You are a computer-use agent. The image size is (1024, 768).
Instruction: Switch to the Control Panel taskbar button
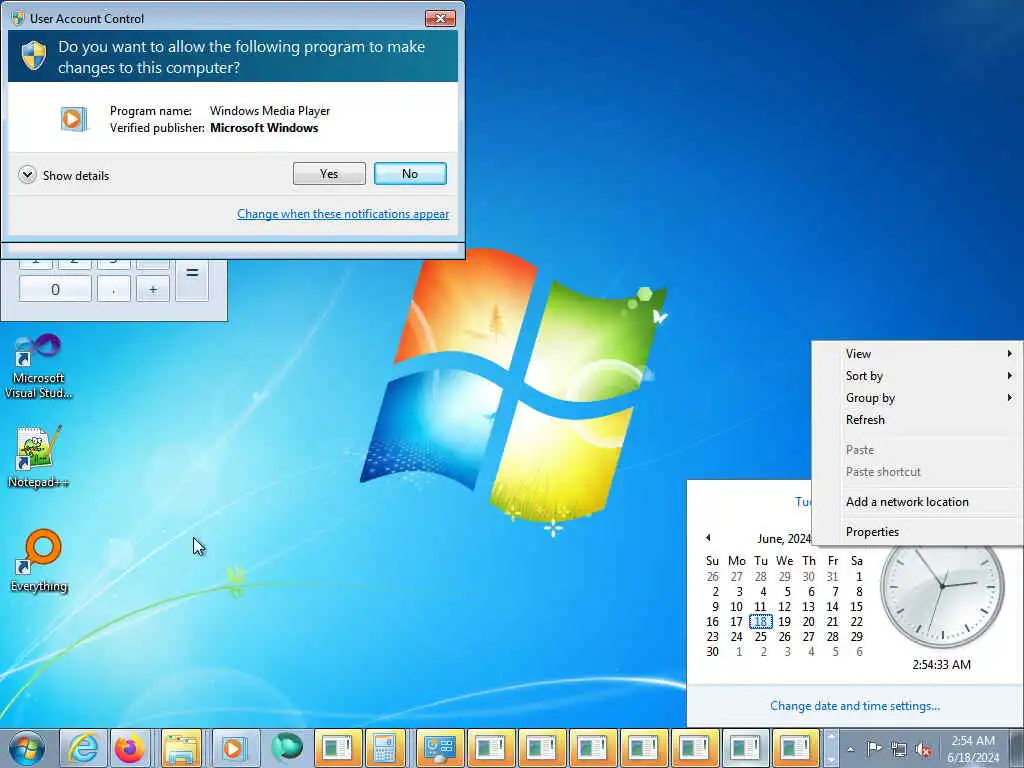point(440,748)
